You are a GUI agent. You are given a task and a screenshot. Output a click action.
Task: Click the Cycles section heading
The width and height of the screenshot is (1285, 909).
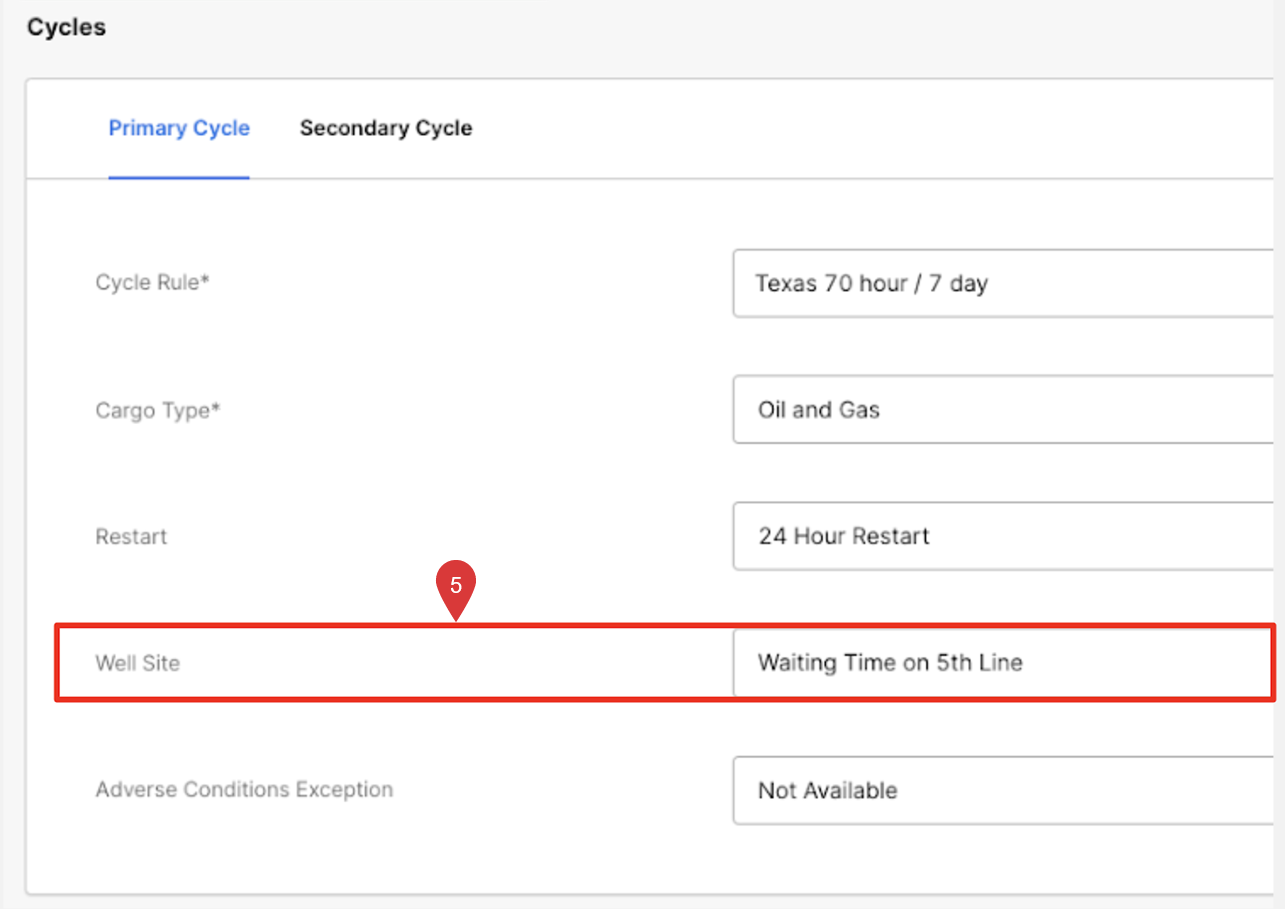(x=66, y=27)
